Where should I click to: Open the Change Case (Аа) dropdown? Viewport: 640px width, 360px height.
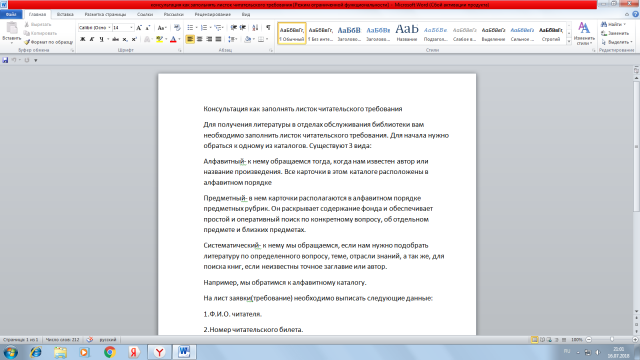click(162, 28)
